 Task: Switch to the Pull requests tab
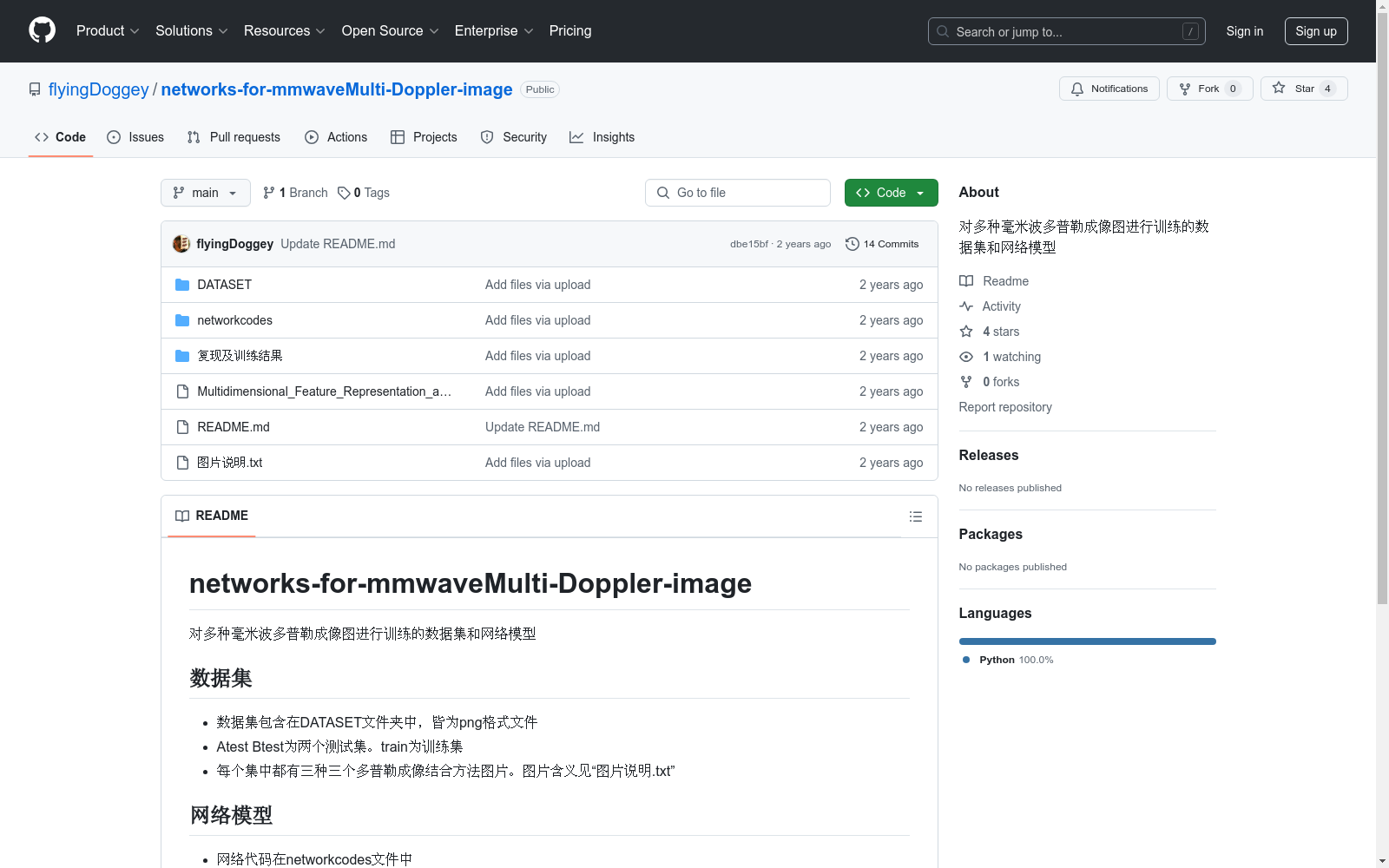[234, 137]
